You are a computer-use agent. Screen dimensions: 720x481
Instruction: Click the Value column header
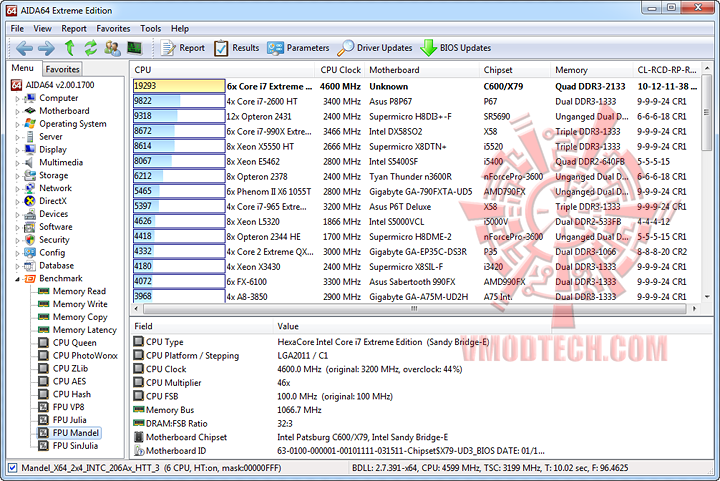point(411,326)
